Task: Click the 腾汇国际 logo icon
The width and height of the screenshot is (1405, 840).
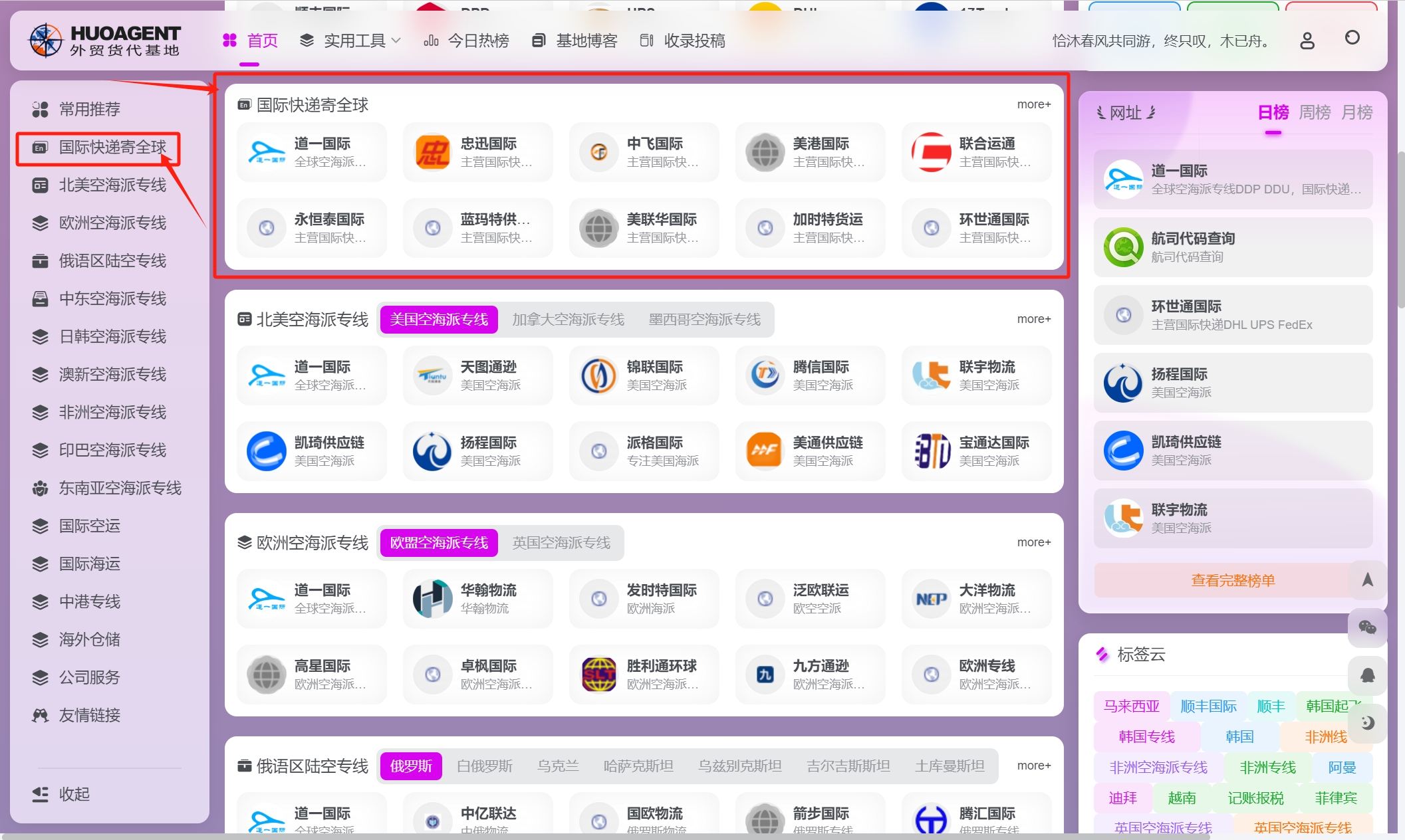Action: (x=932, y=819)
